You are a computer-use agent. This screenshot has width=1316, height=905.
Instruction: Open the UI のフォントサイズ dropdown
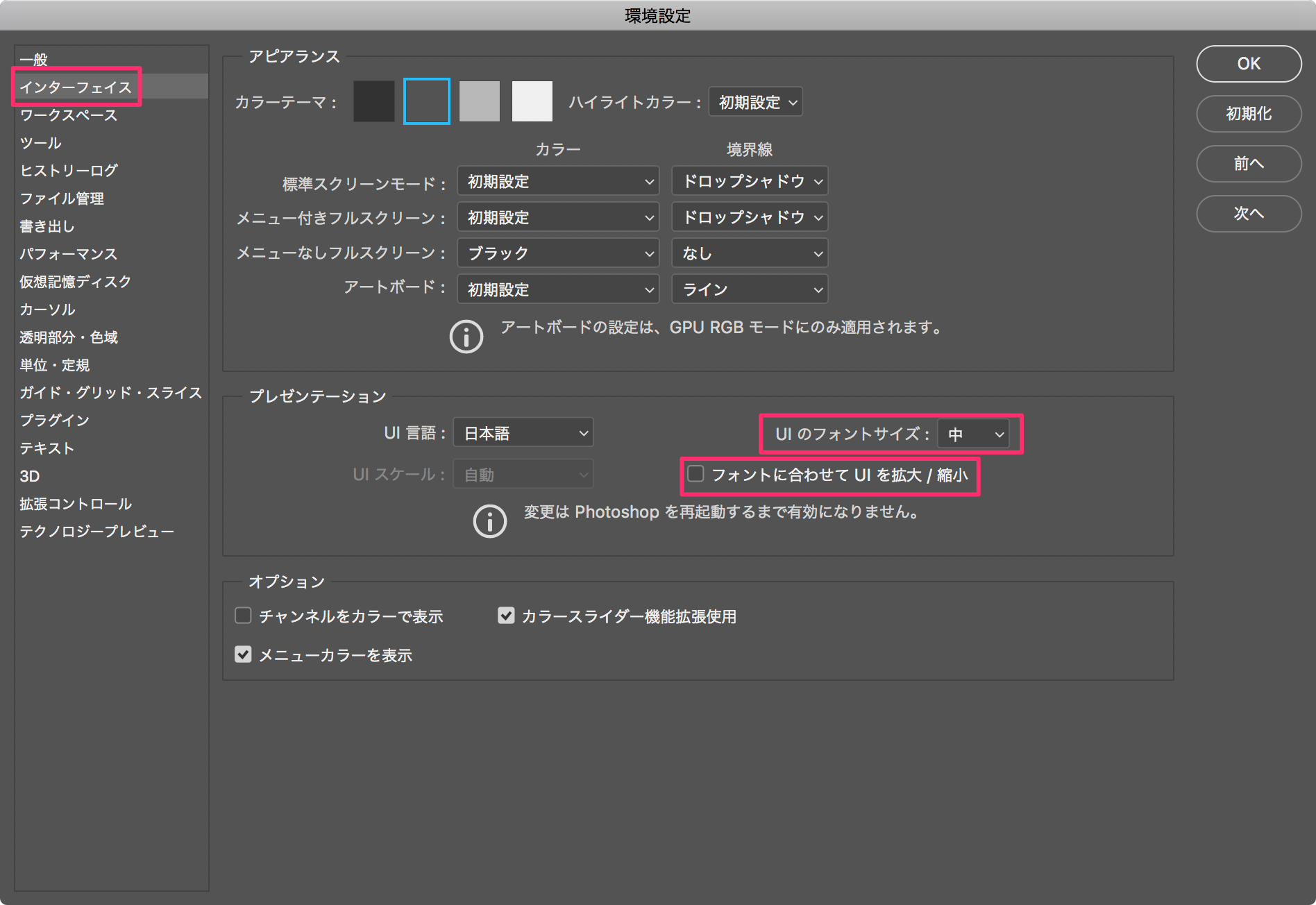[973, 434]
